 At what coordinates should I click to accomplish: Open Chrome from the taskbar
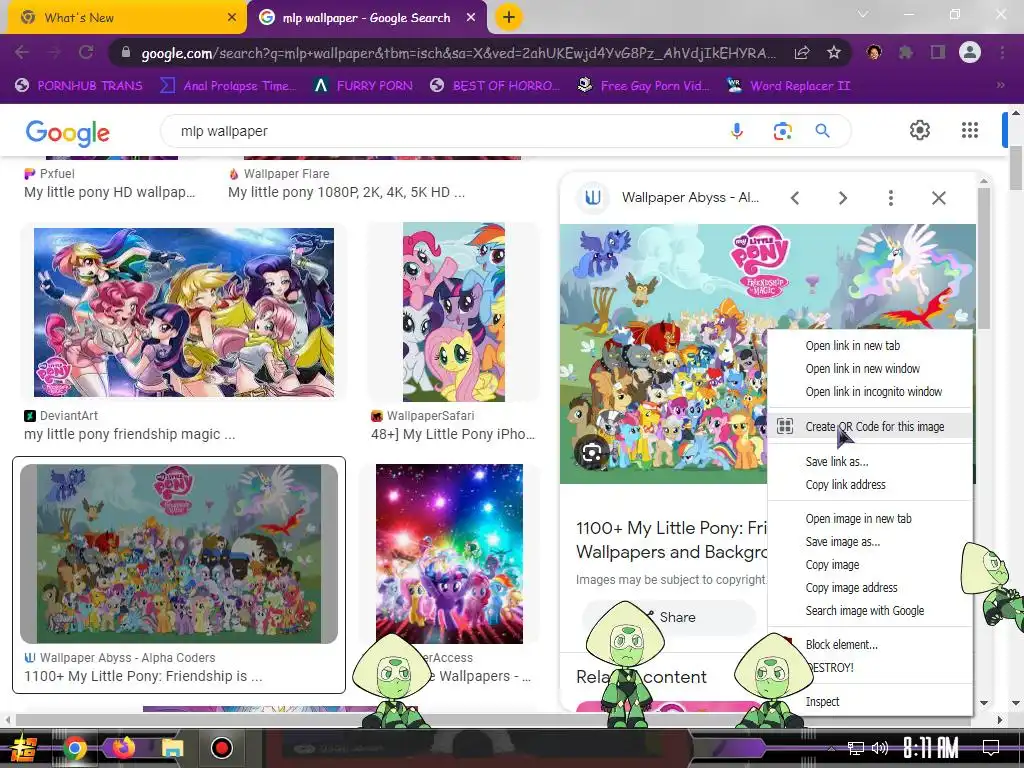click(x=74, y=748)
